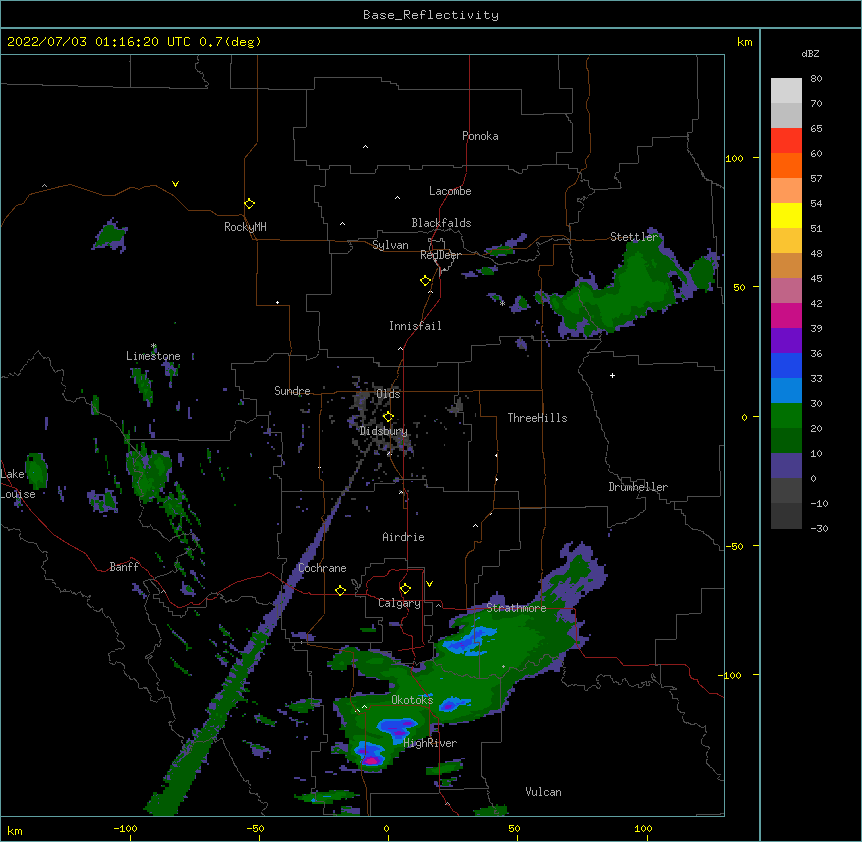Click the Lake Louise label at left edge
This screenshot has height=842, width=862.
pyautogui.click(x=18, y=484)
